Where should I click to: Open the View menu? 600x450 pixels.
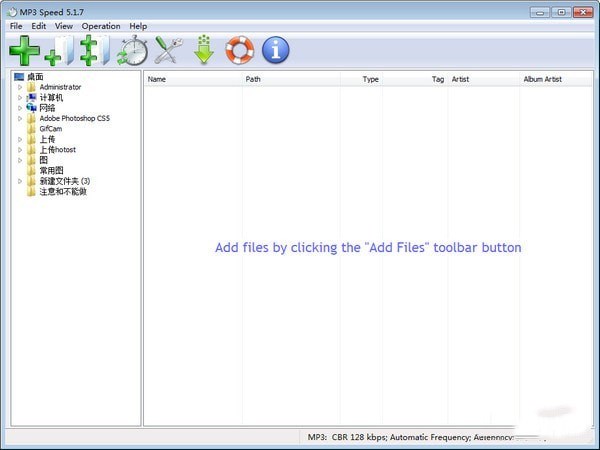(x=64, y=26)
